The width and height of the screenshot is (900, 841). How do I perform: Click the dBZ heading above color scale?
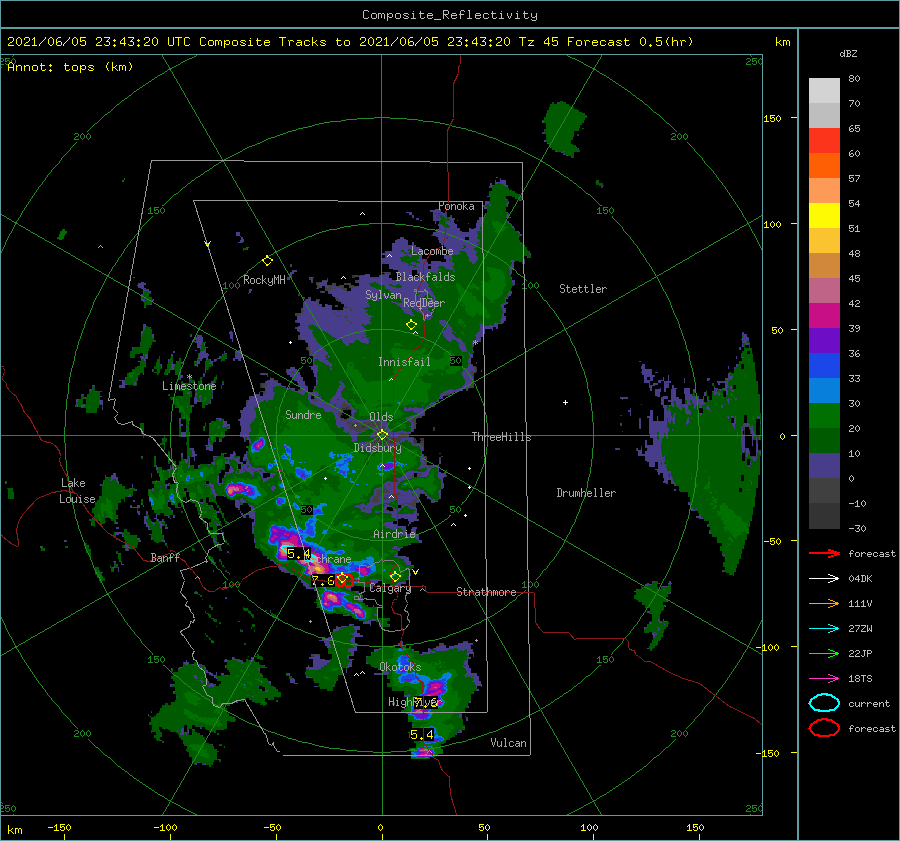(x=848, y=53)
